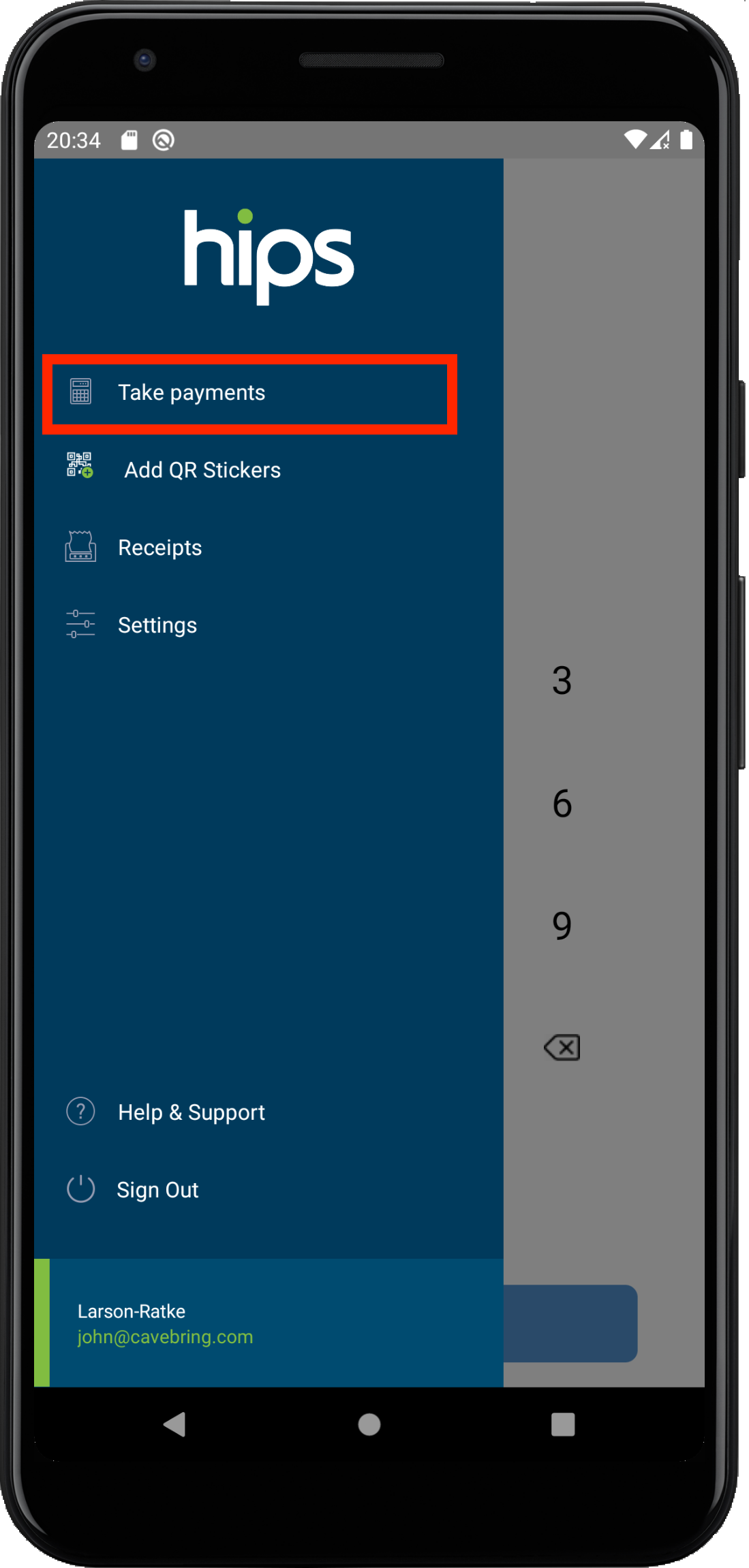Open Help & Support
The width and height of the screenshot is (749, 1568).
point(192,1112)
